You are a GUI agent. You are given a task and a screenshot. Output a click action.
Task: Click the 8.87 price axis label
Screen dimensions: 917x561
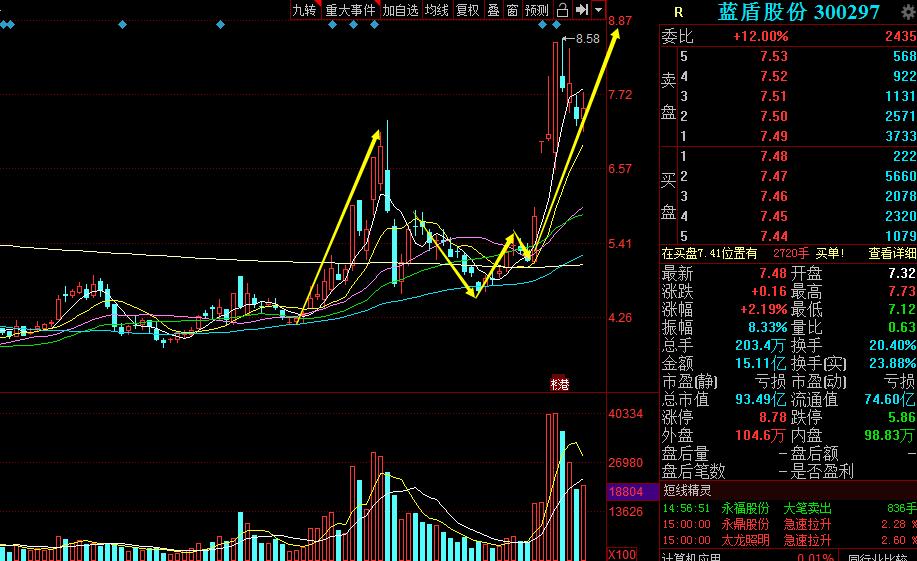pos(620,20)
